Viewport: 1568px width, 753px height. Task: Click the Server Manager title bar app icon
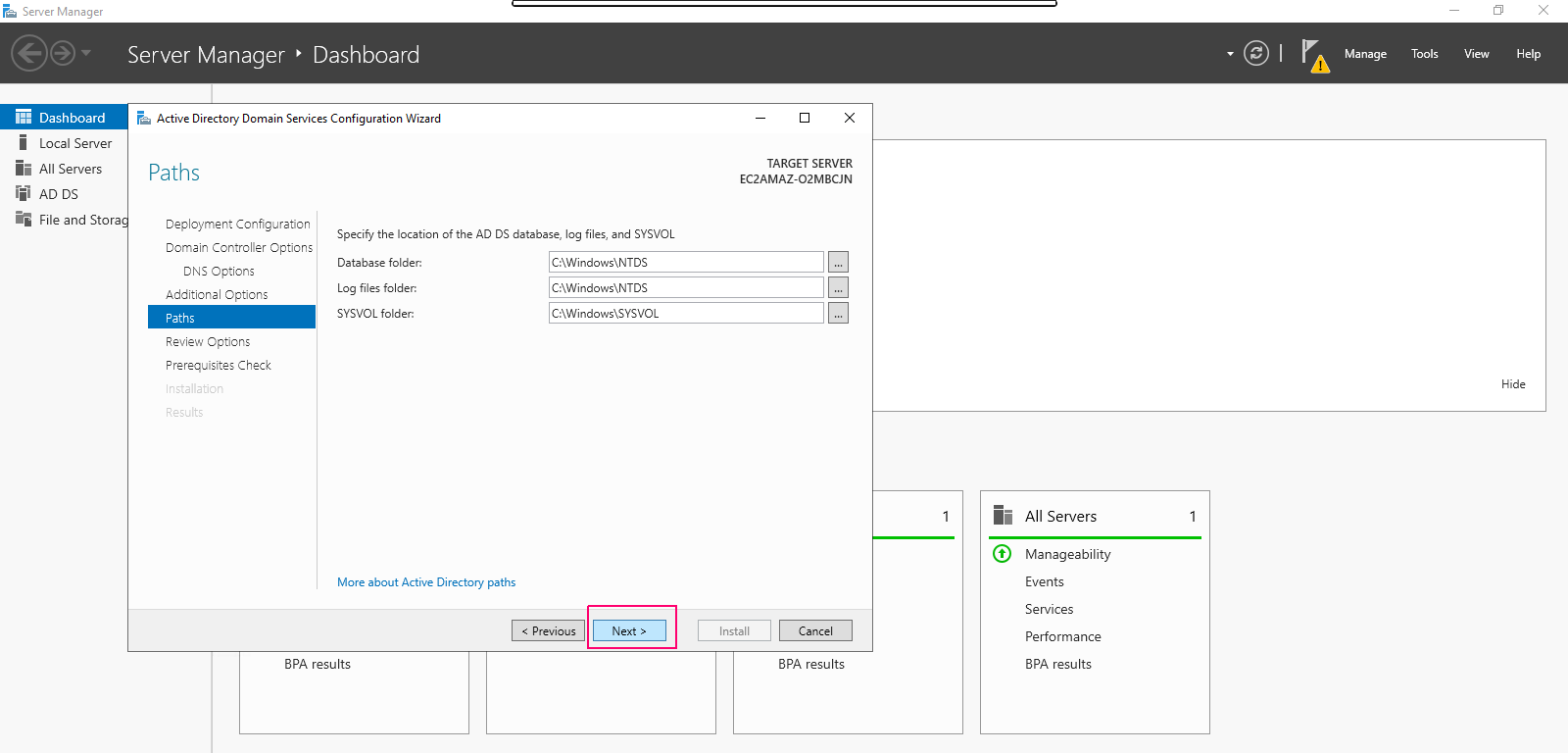pyautogui.click(x=10, y=11)
